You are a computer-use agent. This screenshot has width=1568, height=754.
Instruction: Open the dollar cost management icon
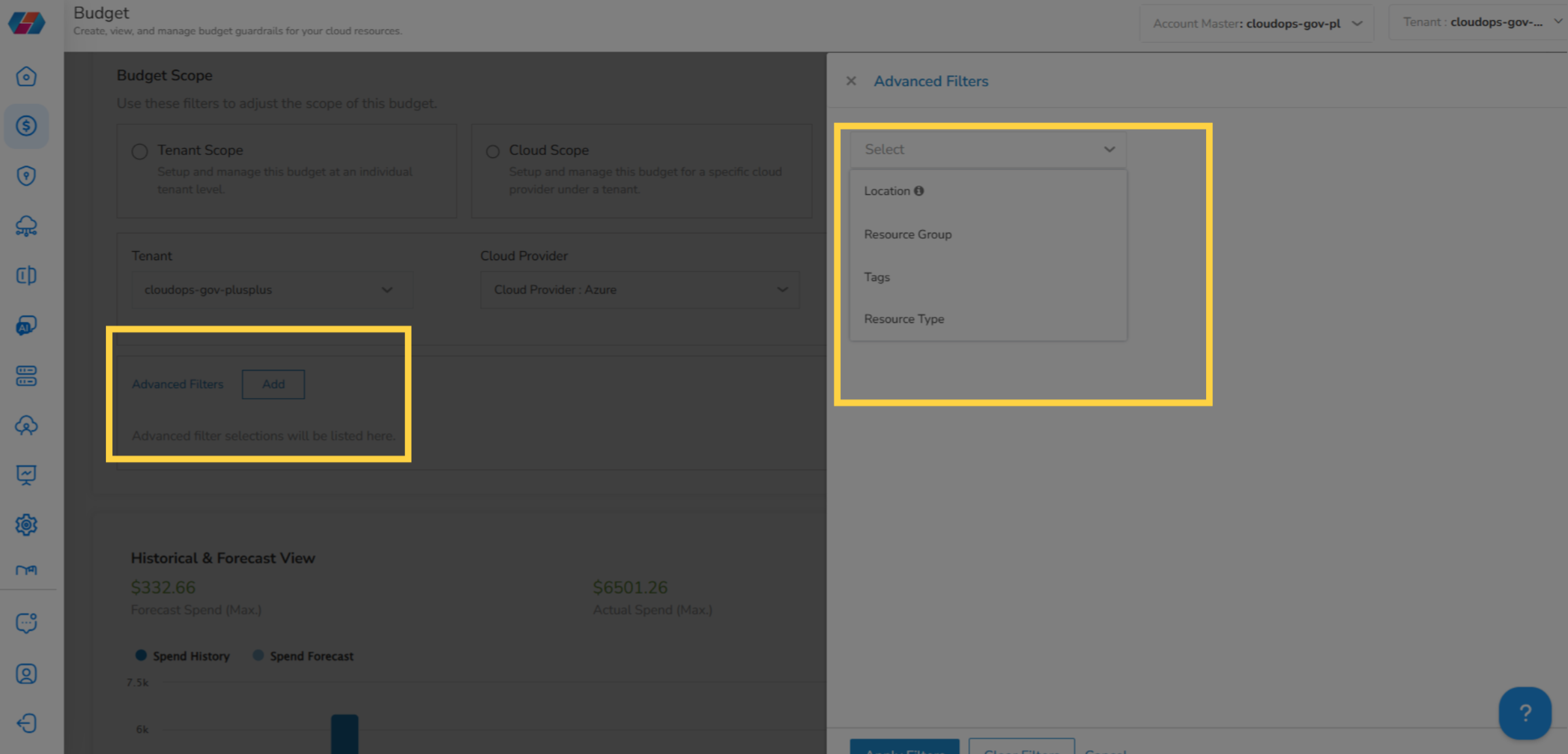click(x=26, y=125)
